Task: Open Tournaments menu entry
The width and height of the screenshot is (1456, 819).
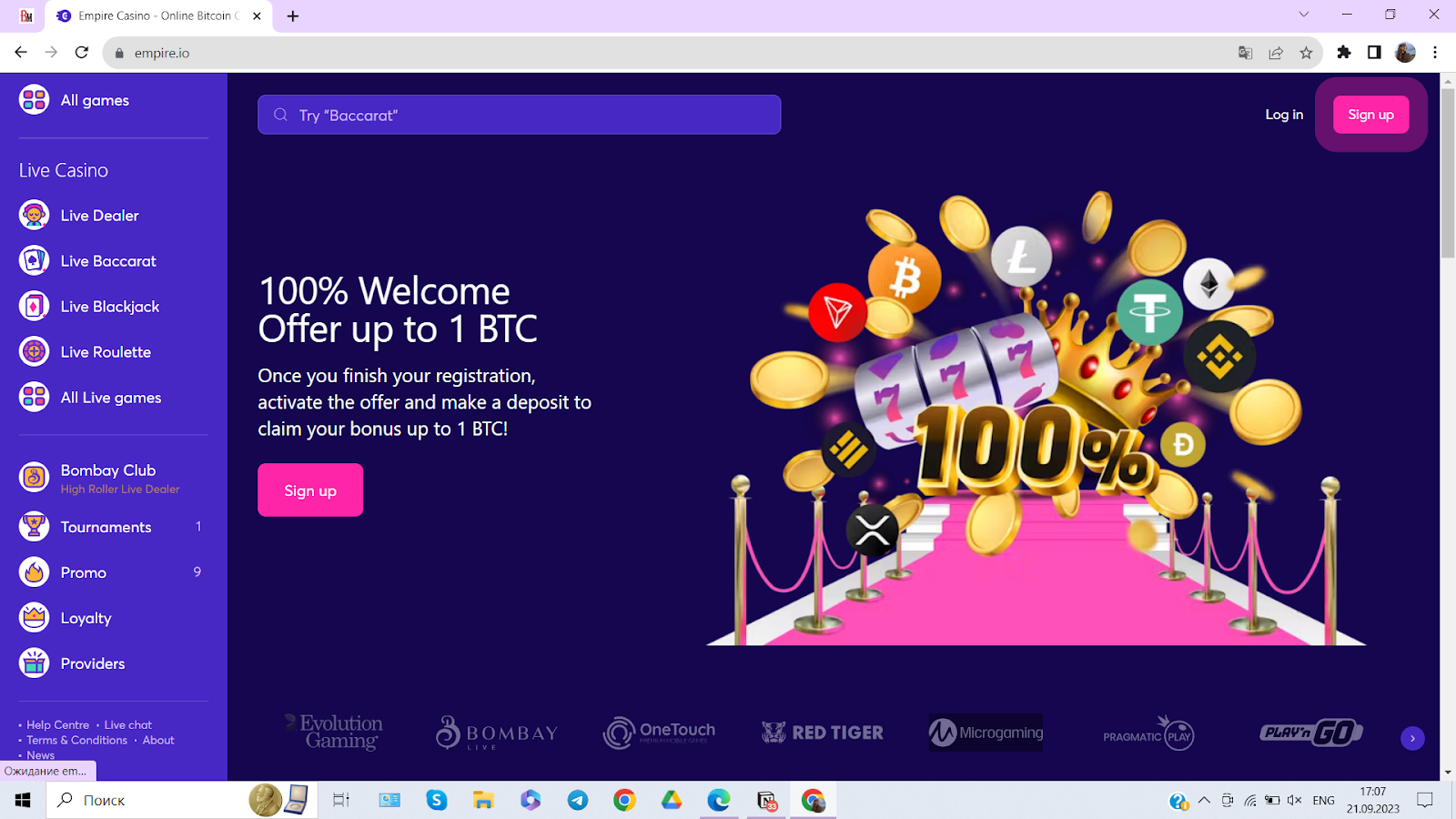Action: 106,527
